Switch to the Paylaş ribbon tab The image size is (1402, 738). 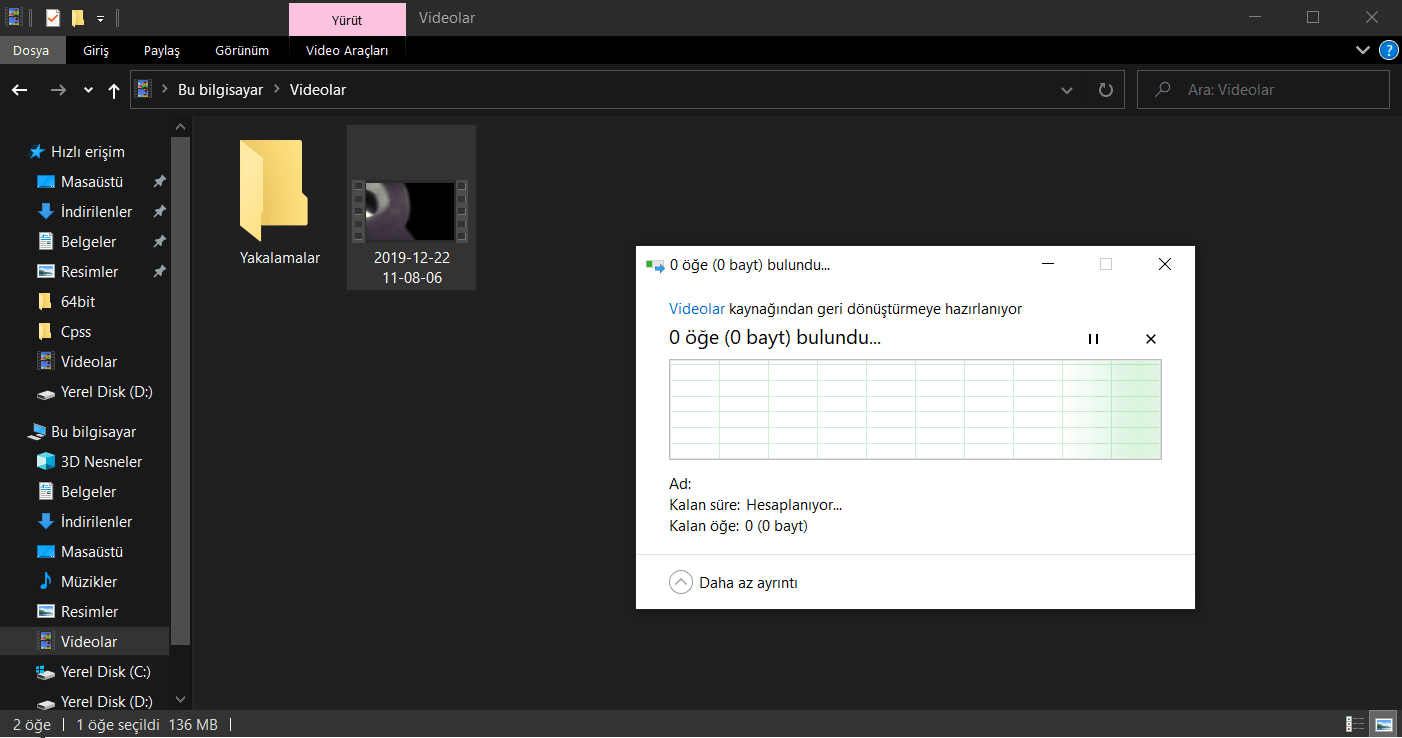(162, 50)
